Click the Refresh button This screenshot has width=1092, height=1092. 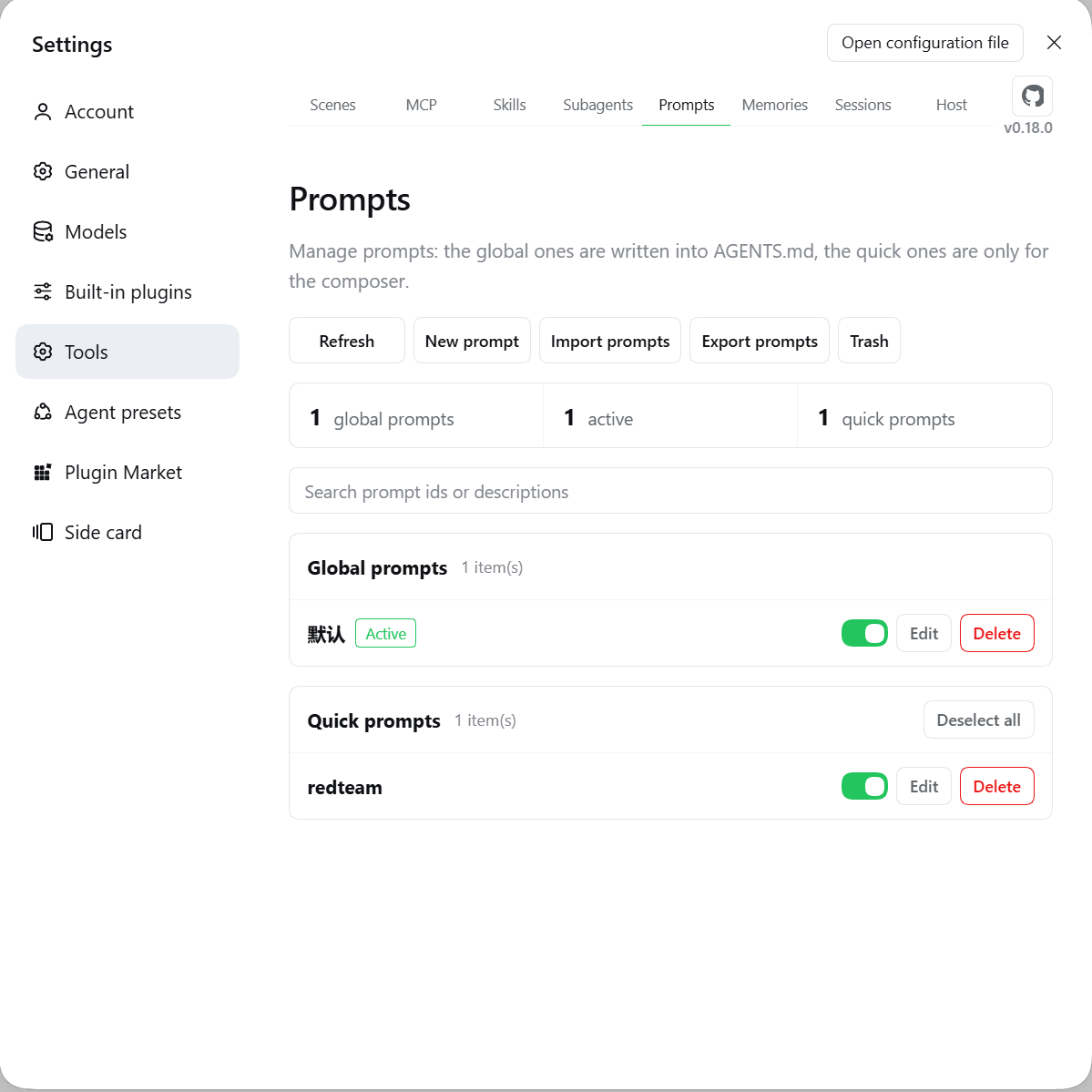pos(347,341)
